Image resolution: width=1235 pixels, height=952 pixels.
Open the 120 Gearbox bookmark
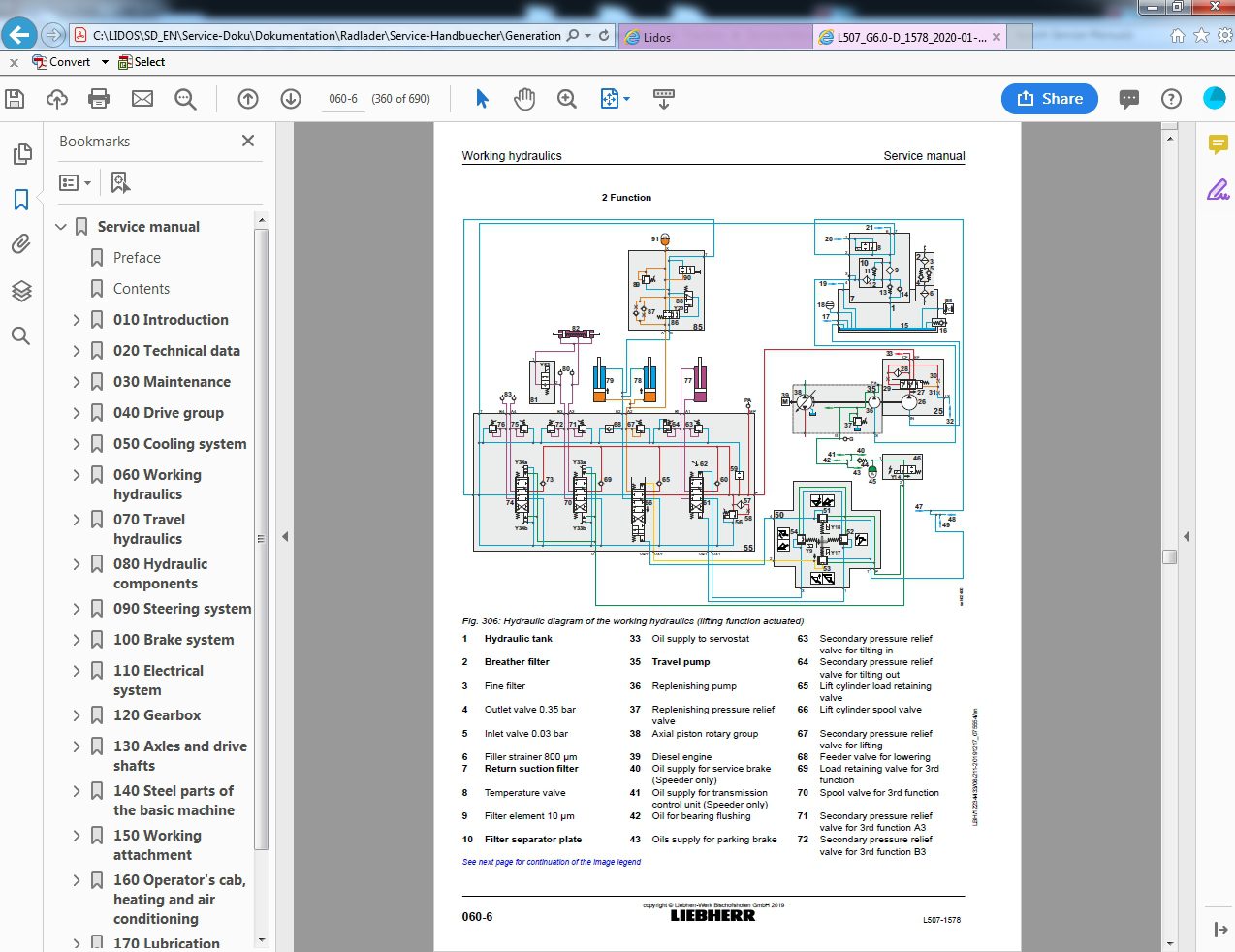157,715
